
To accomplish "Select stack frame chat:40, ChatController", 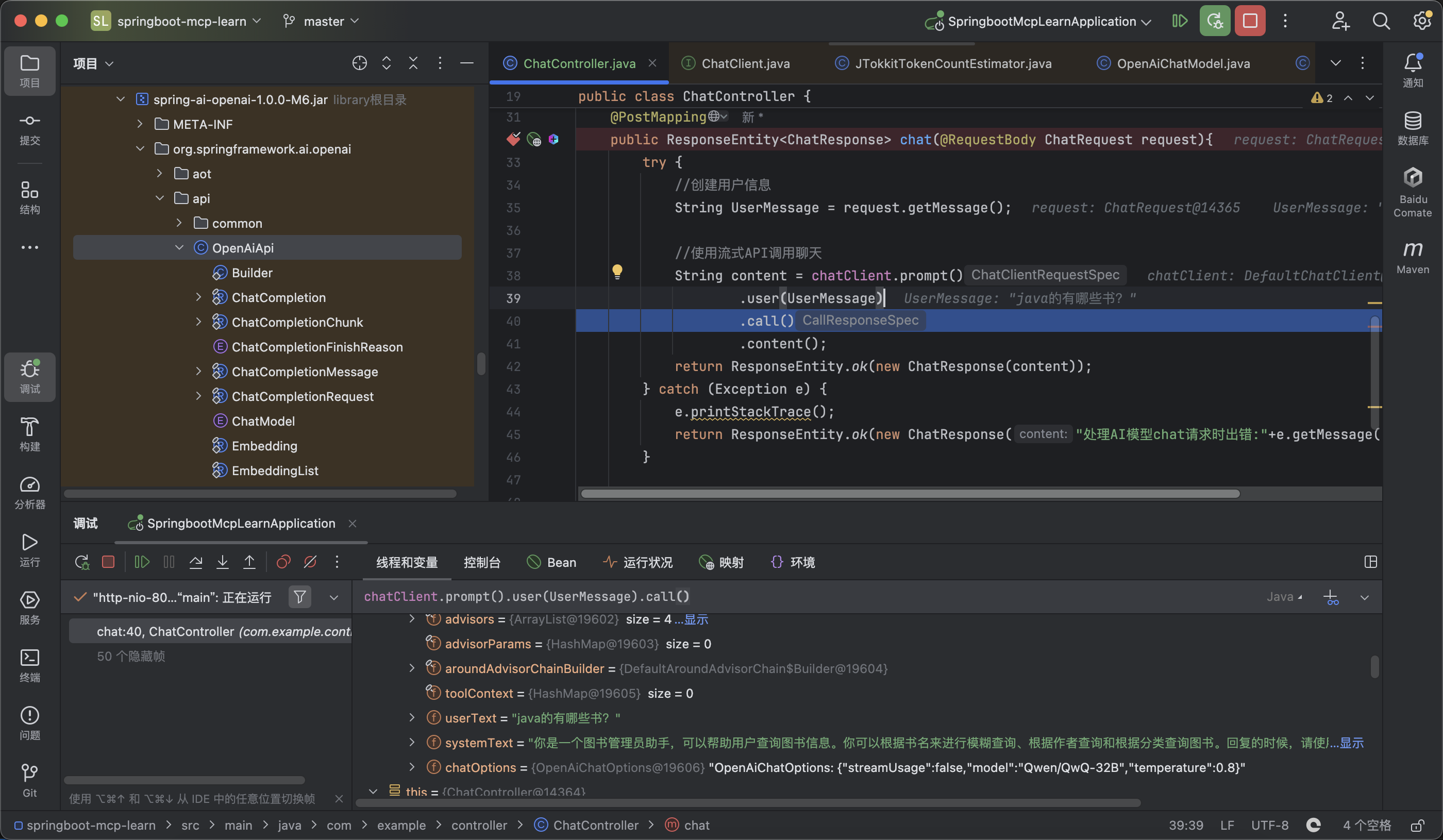I will tap(210, 631).
